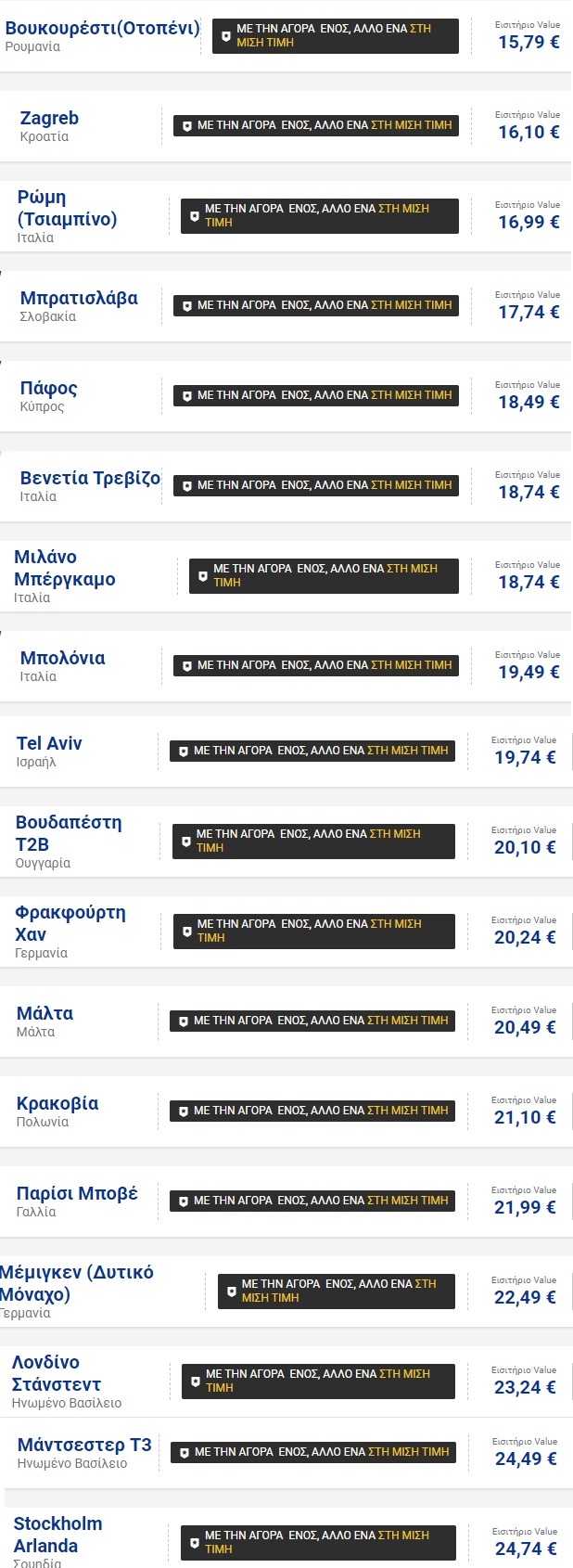Click the promo badge icon in Zagreb row

point(186,125)
